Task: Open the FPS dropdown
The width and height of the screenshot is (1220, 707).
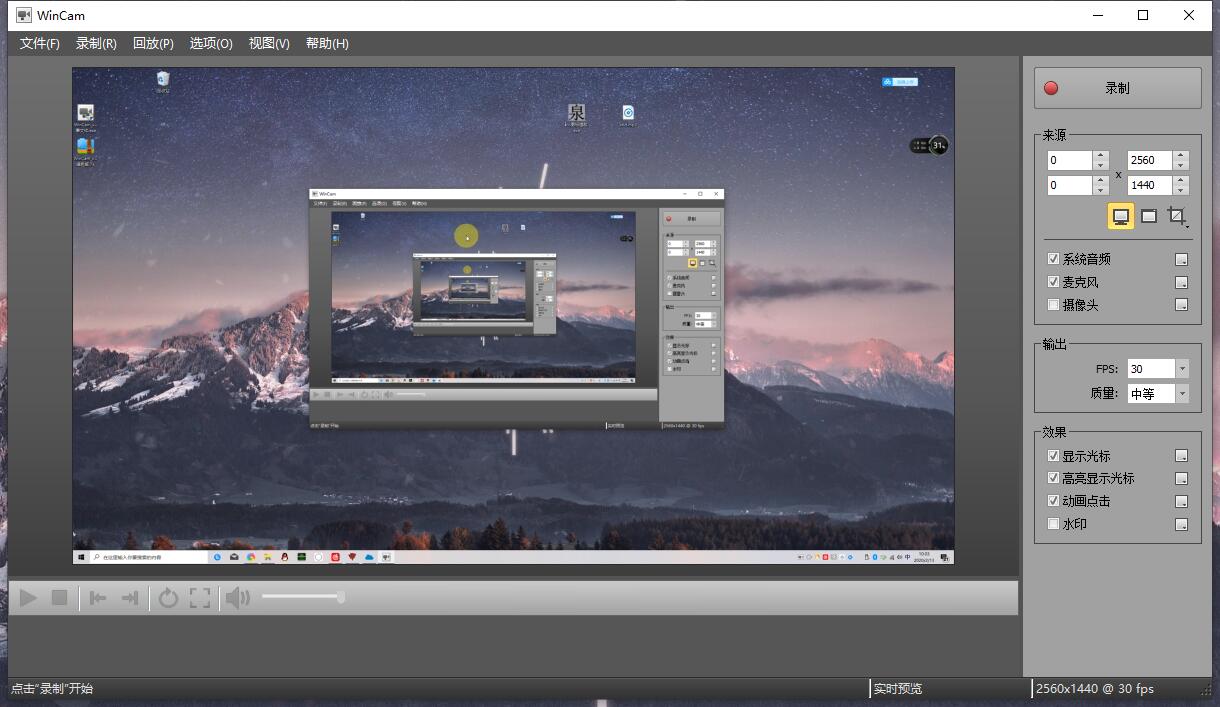Action: pyautogui.click(x=1181, y=368)
